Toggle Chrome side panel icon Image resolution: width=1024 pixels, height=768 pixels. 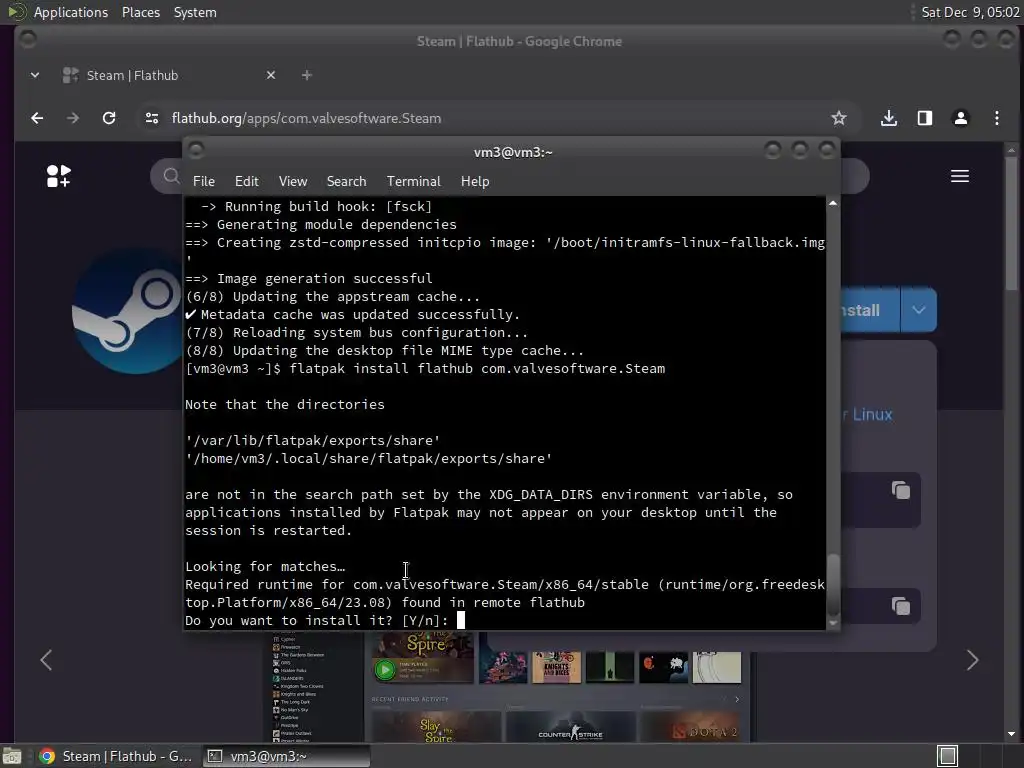point(925,118)
